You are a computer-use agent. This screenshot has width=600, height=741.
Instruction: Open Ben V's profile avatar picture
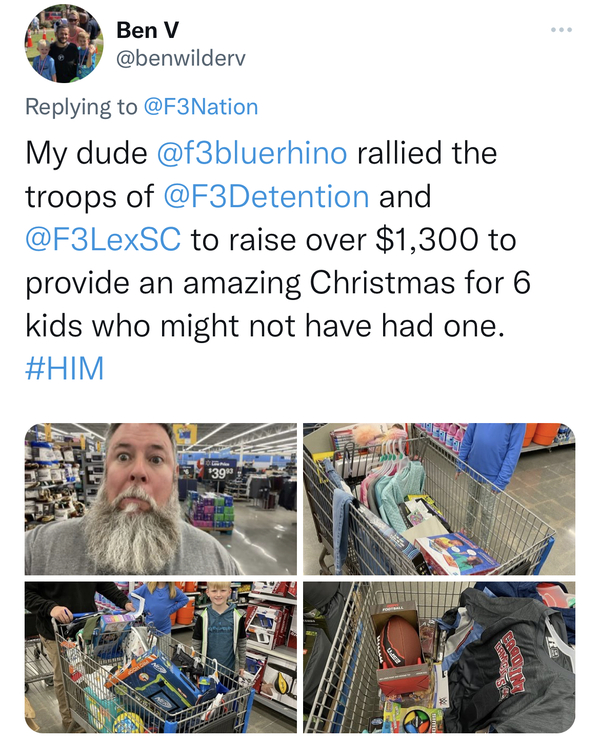[x=64, y=44]
